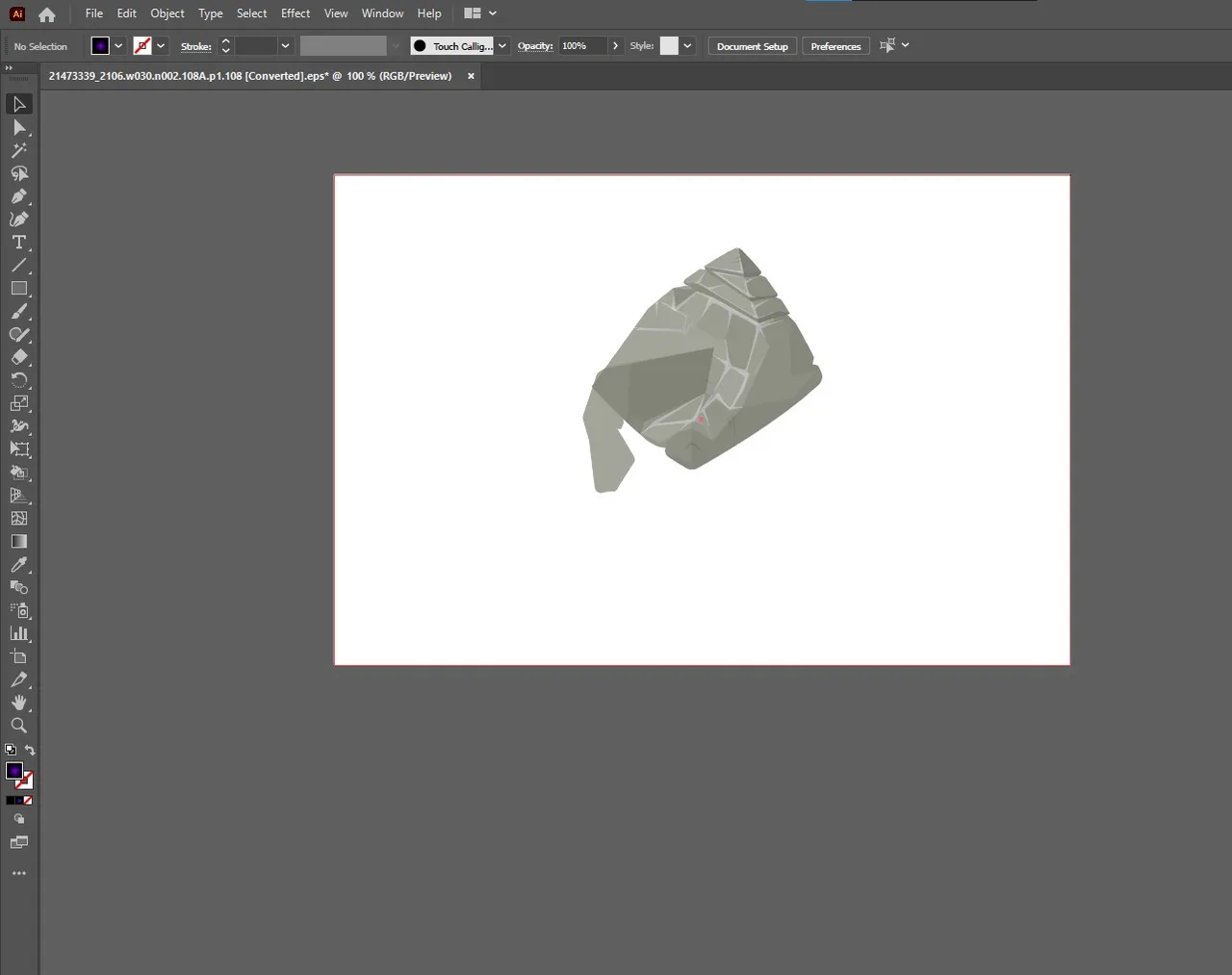Swap fill and stroke colors
Image resolution: width=1232 pixels, height=975 pixels.
(30, 750)
